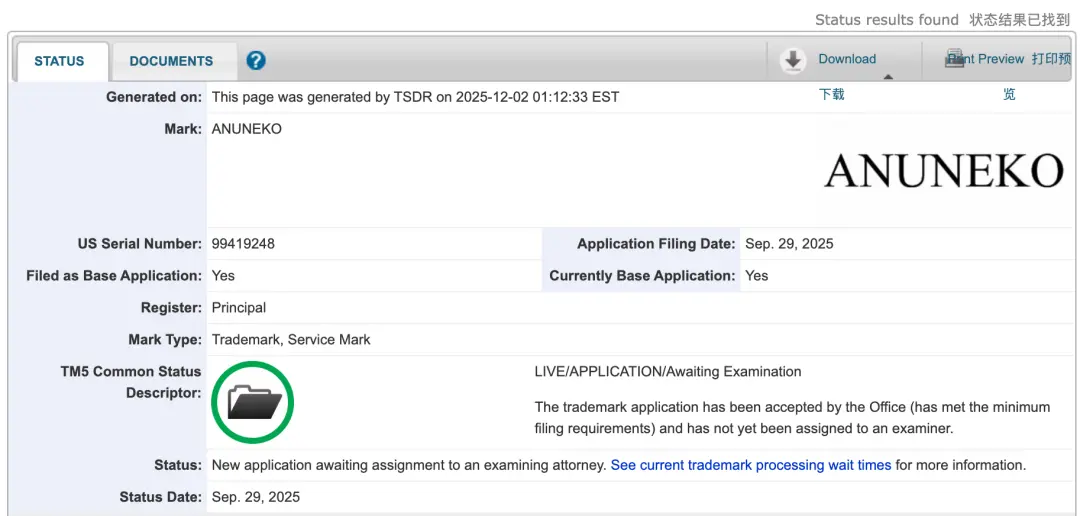Click the blue question mark help icon
1080x516 pixels.
pos(256,61)
